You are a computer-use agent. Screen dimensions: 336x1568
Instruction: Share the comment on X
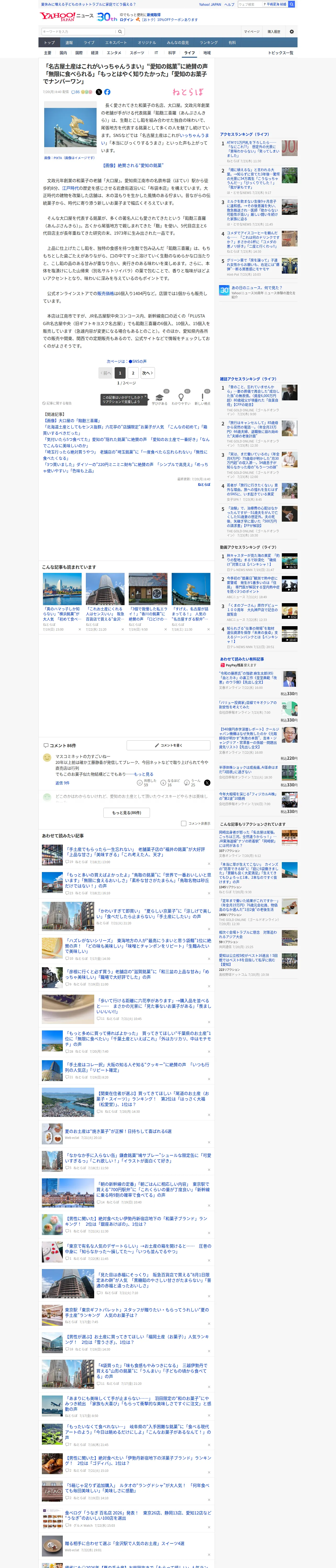pos(207,783)
